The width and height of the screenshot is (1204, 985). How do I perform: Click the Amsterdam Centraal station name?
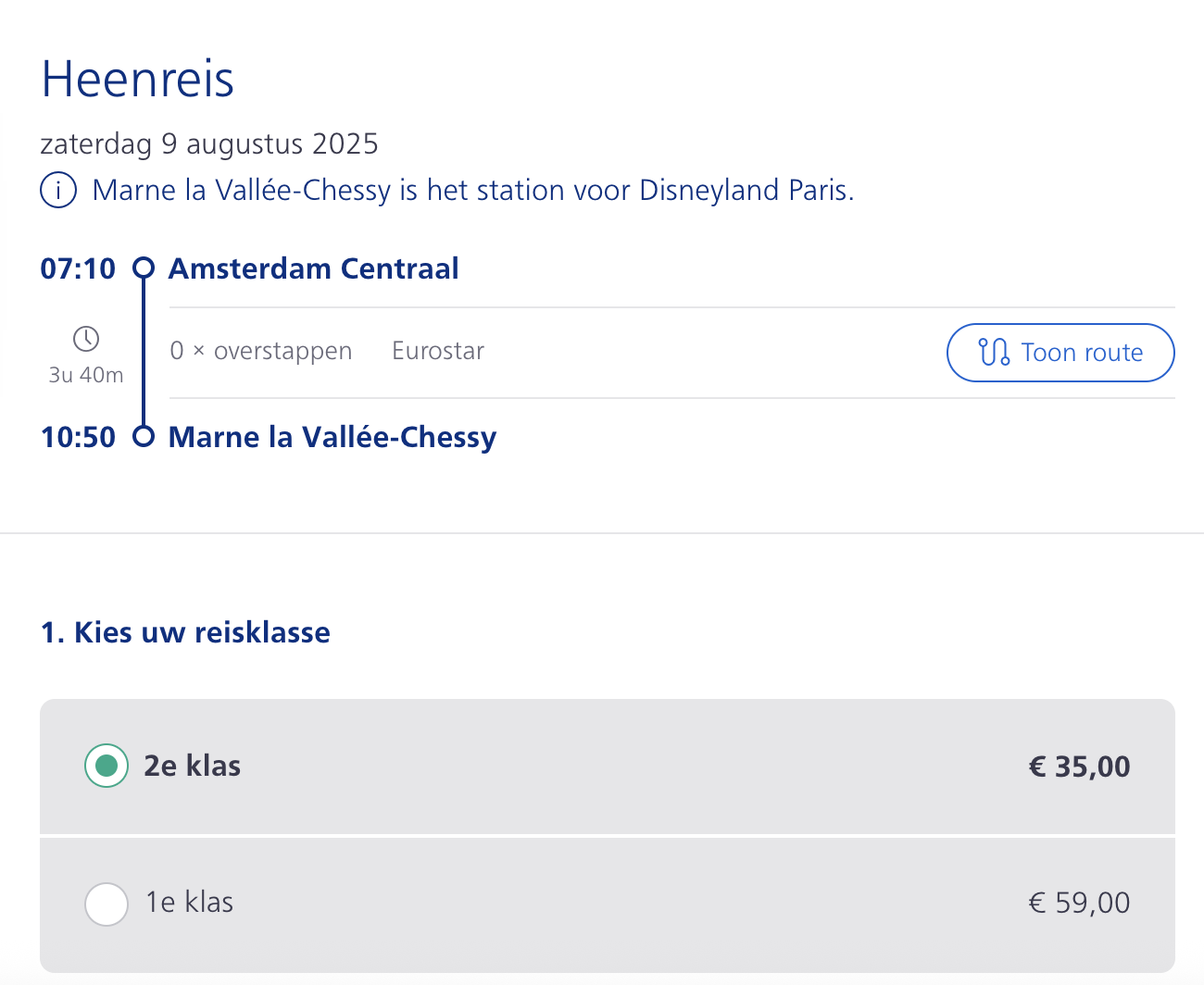[x=313, y=268]
